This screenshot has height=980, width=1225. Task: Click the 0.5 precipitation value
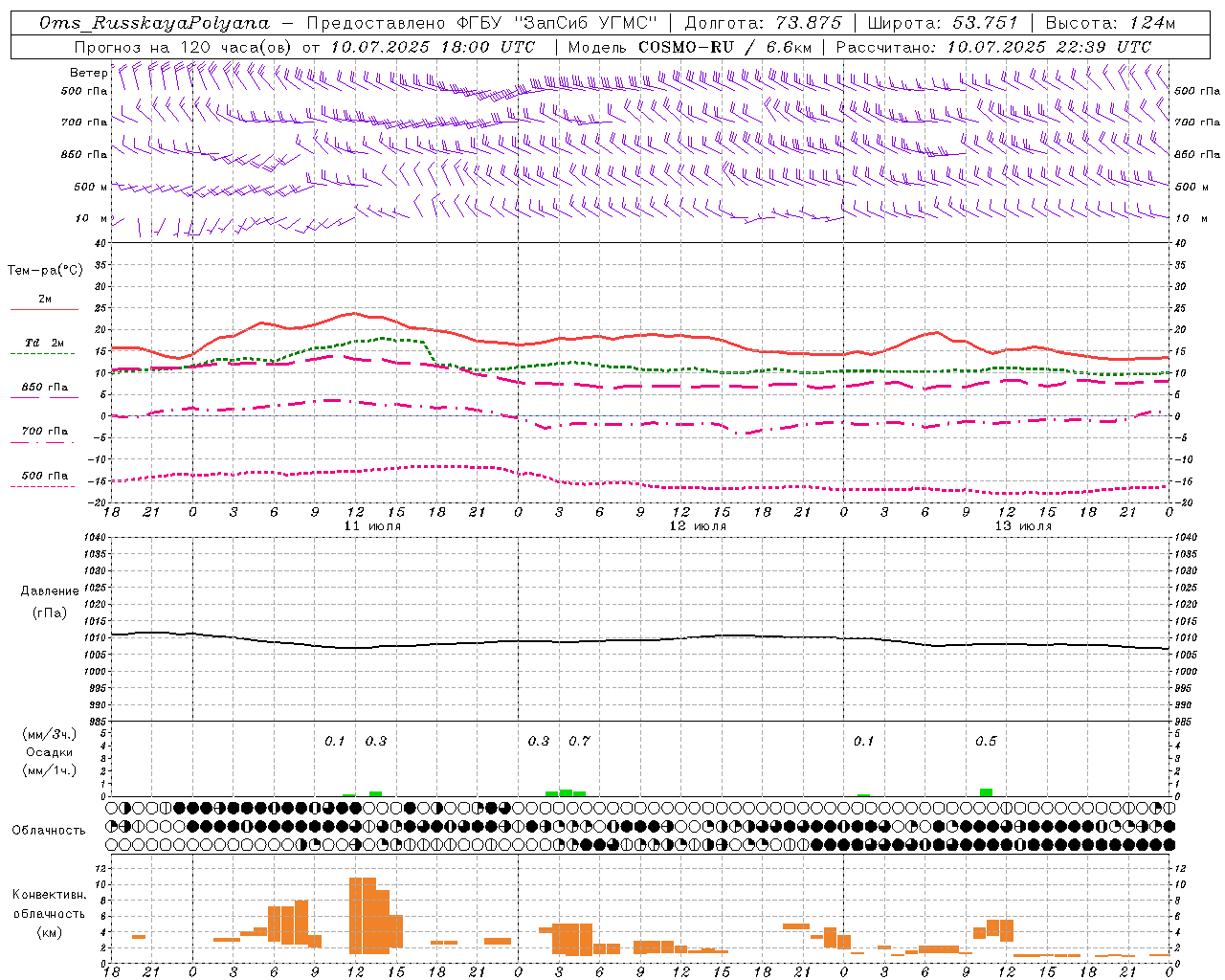pyautogui.click(x=986, y=741)
